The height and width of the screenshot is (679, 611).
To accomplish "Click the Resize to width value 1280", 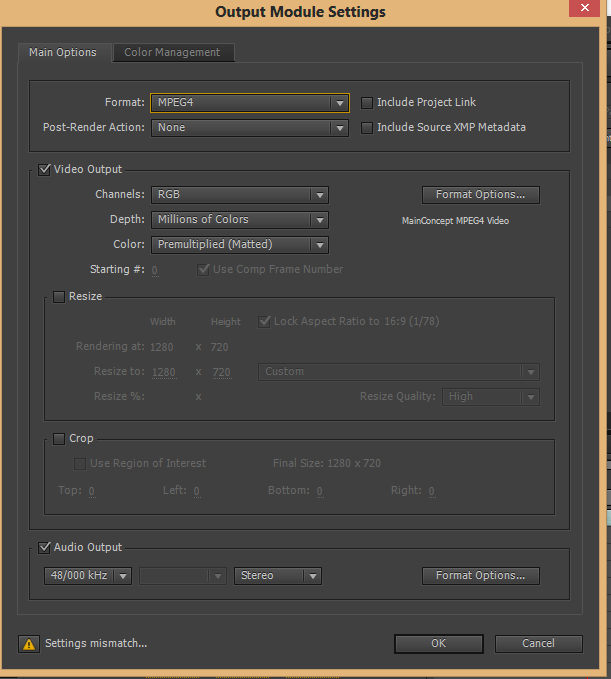I will 164,372.
